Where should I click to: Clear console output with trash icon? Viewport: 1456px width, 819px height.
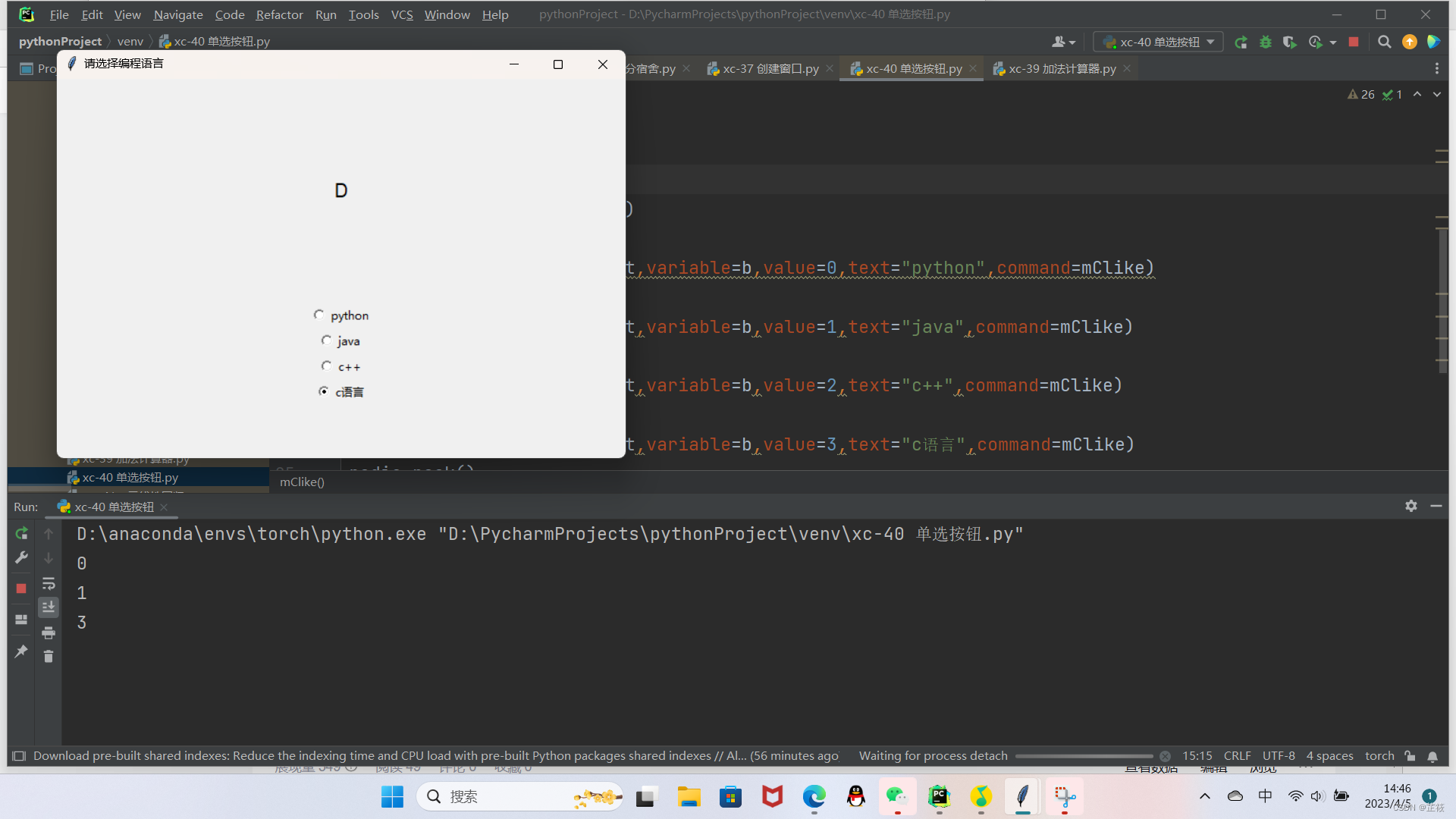[x=49, y=657]
